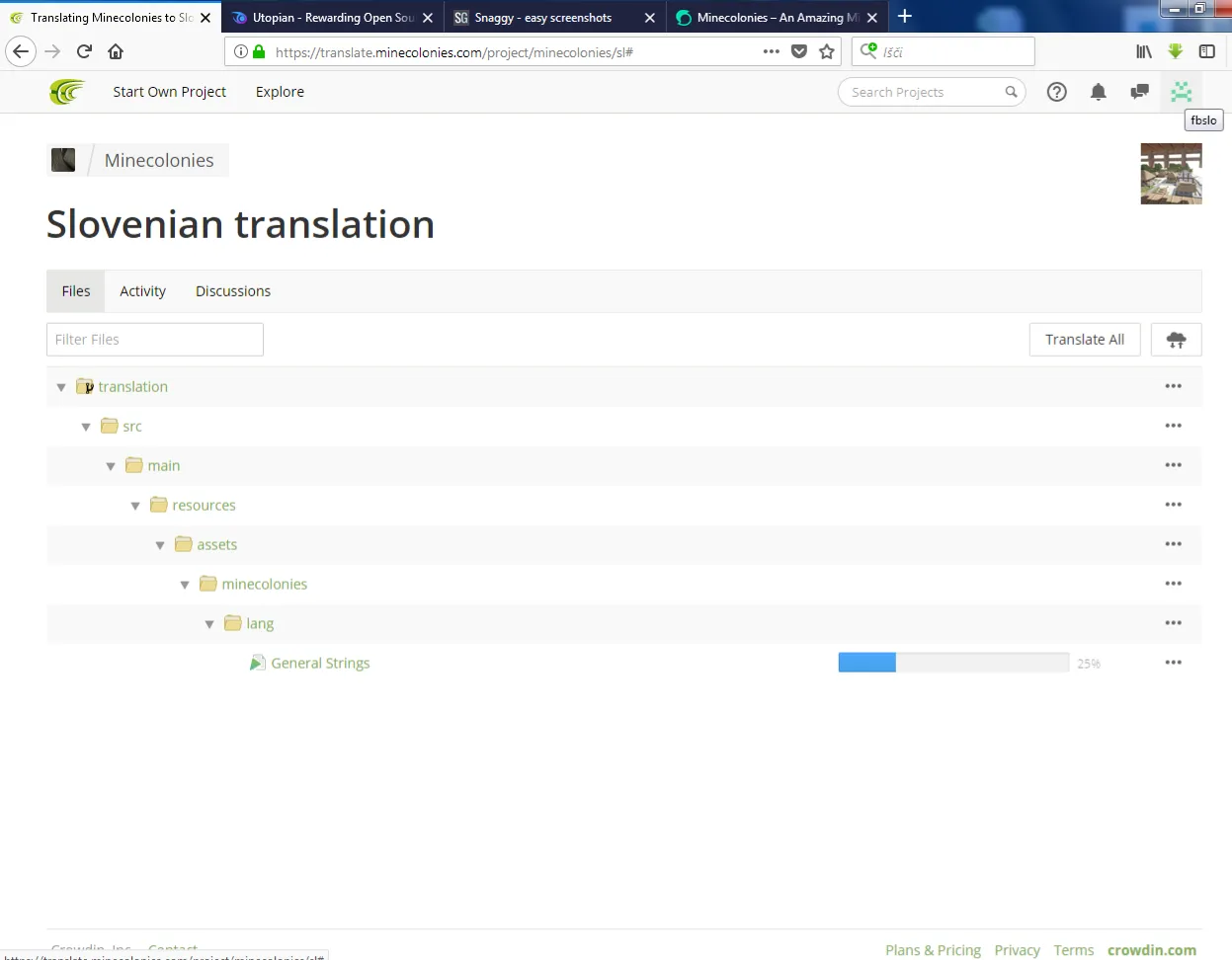Collapse the translation root folder

pyautogui.click(x=61, y=387)
